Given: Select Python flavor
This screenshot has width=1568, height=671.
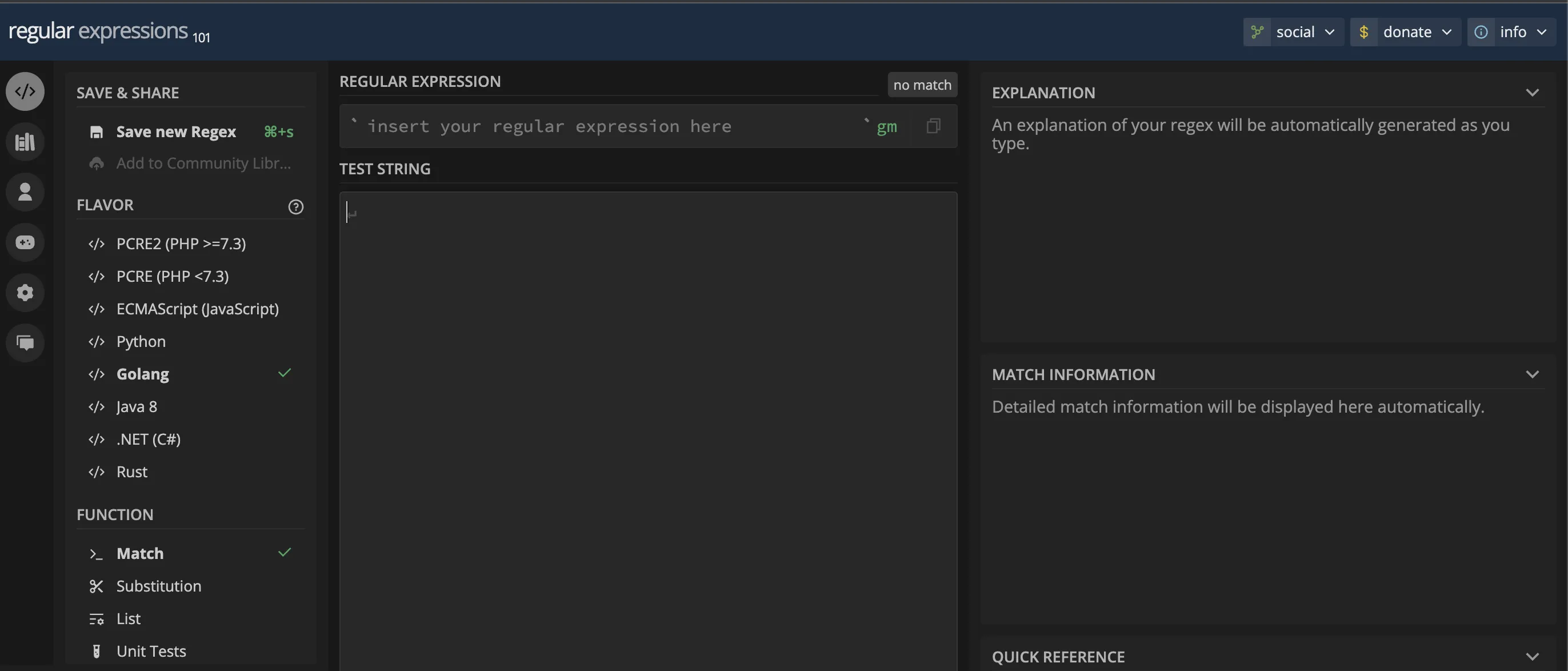Looking at the screenshot, I should [x=190, y=342].
